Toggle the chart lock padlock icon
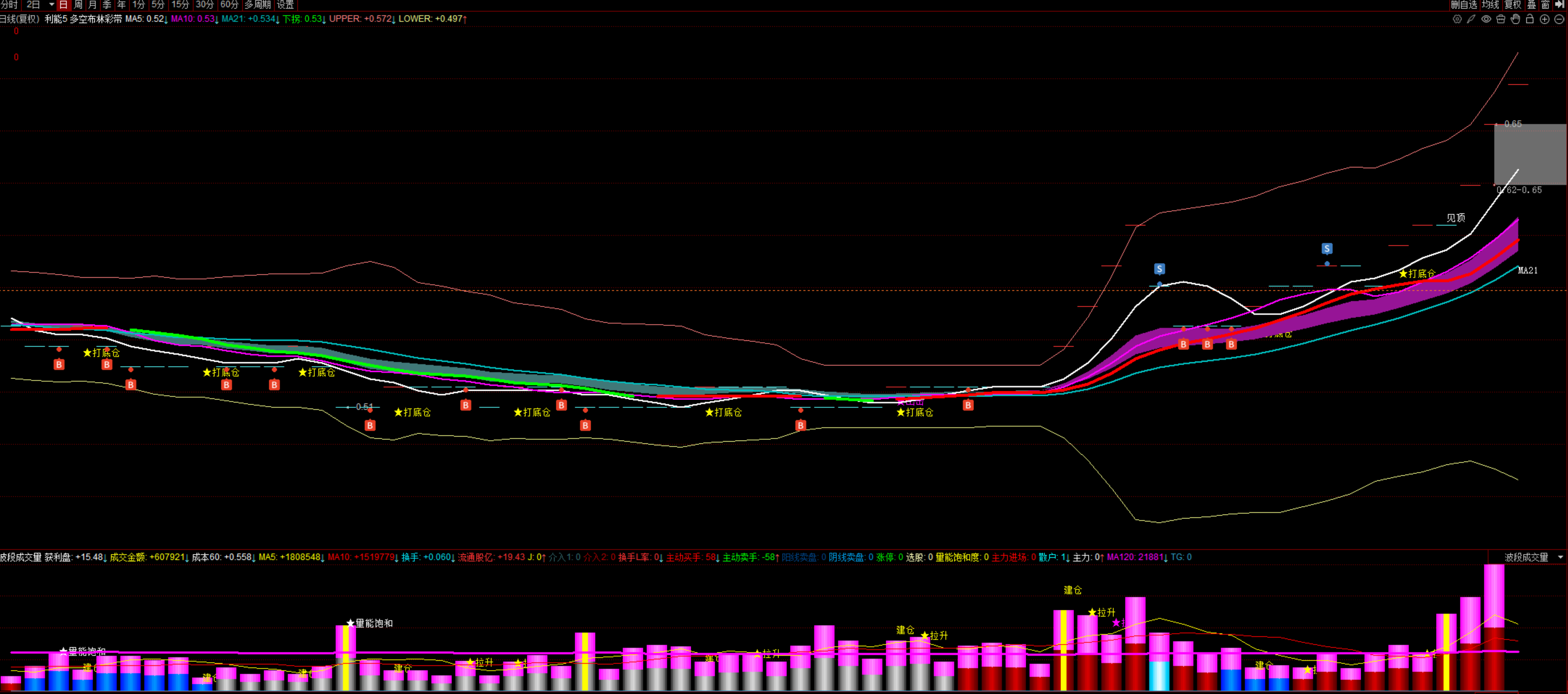 (x=1530, y=19)
